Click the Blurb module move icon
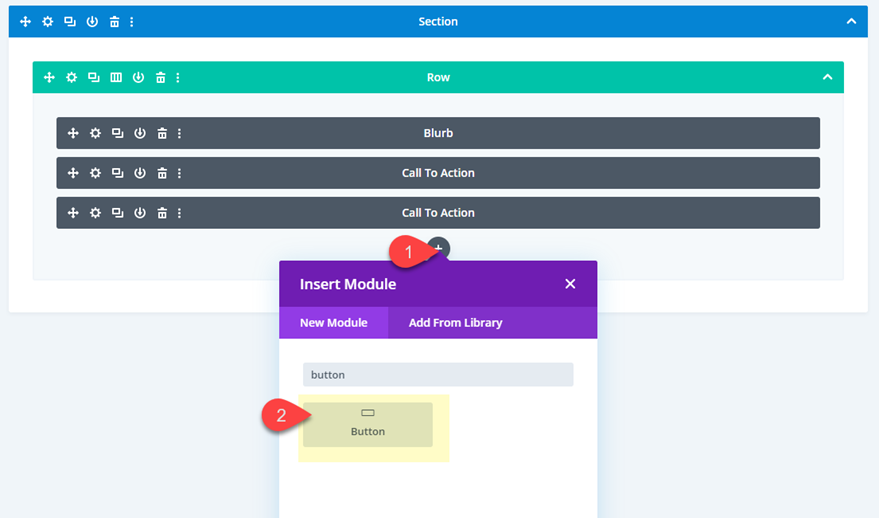Screen dimensions: 880x518 pyautogui.click(x=73, y=133)
